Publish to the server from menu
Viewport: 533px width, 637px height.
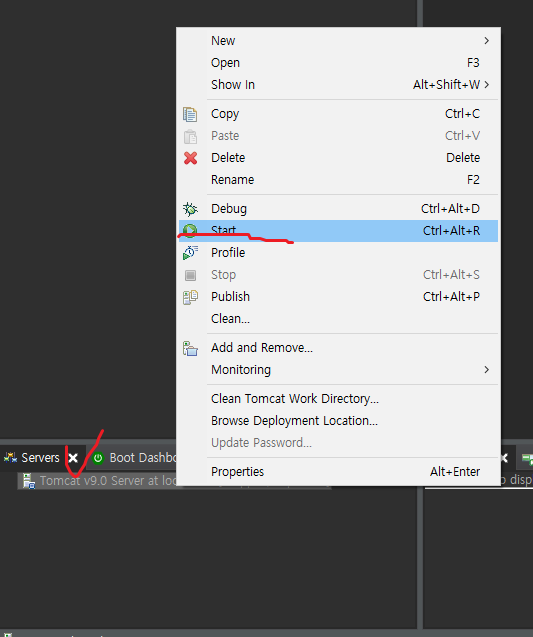click(338, 297)
